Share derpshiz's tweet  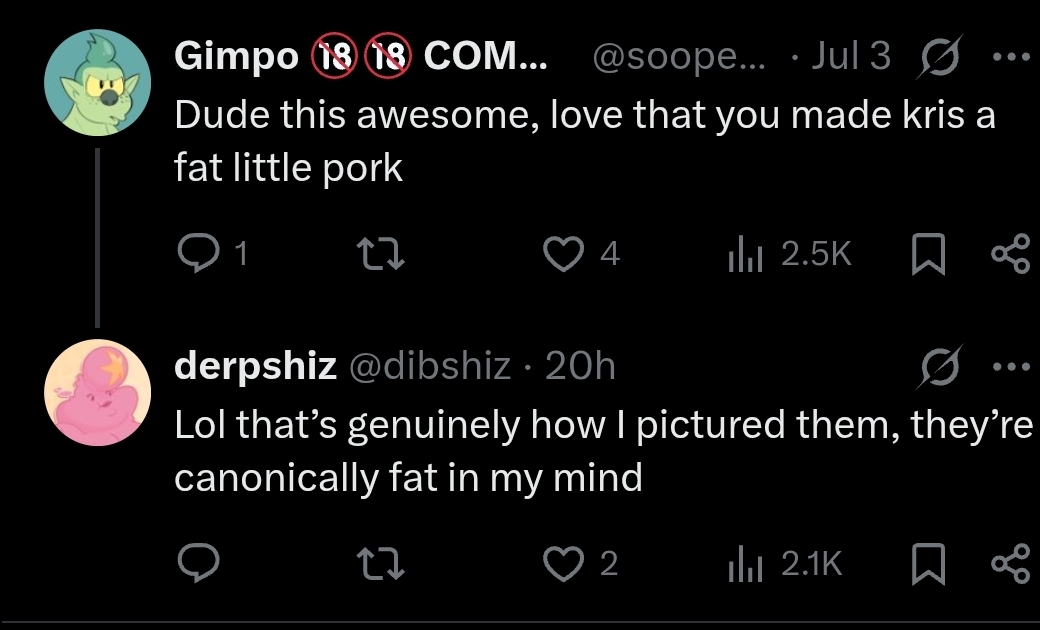[x=1010, y=564]
